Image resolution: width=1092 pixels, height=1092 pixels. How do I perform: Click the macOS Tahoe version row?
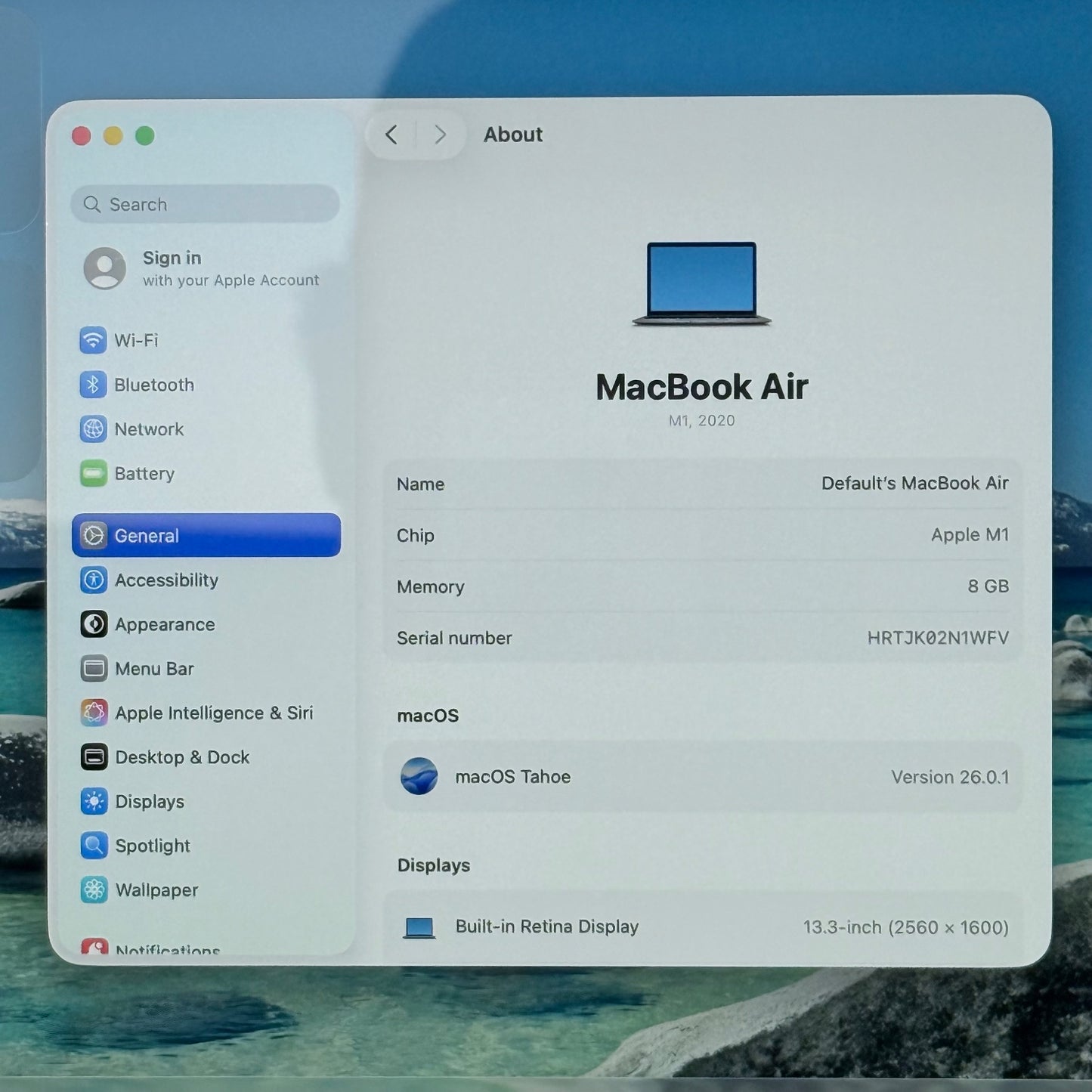click(x=703, y=777)
